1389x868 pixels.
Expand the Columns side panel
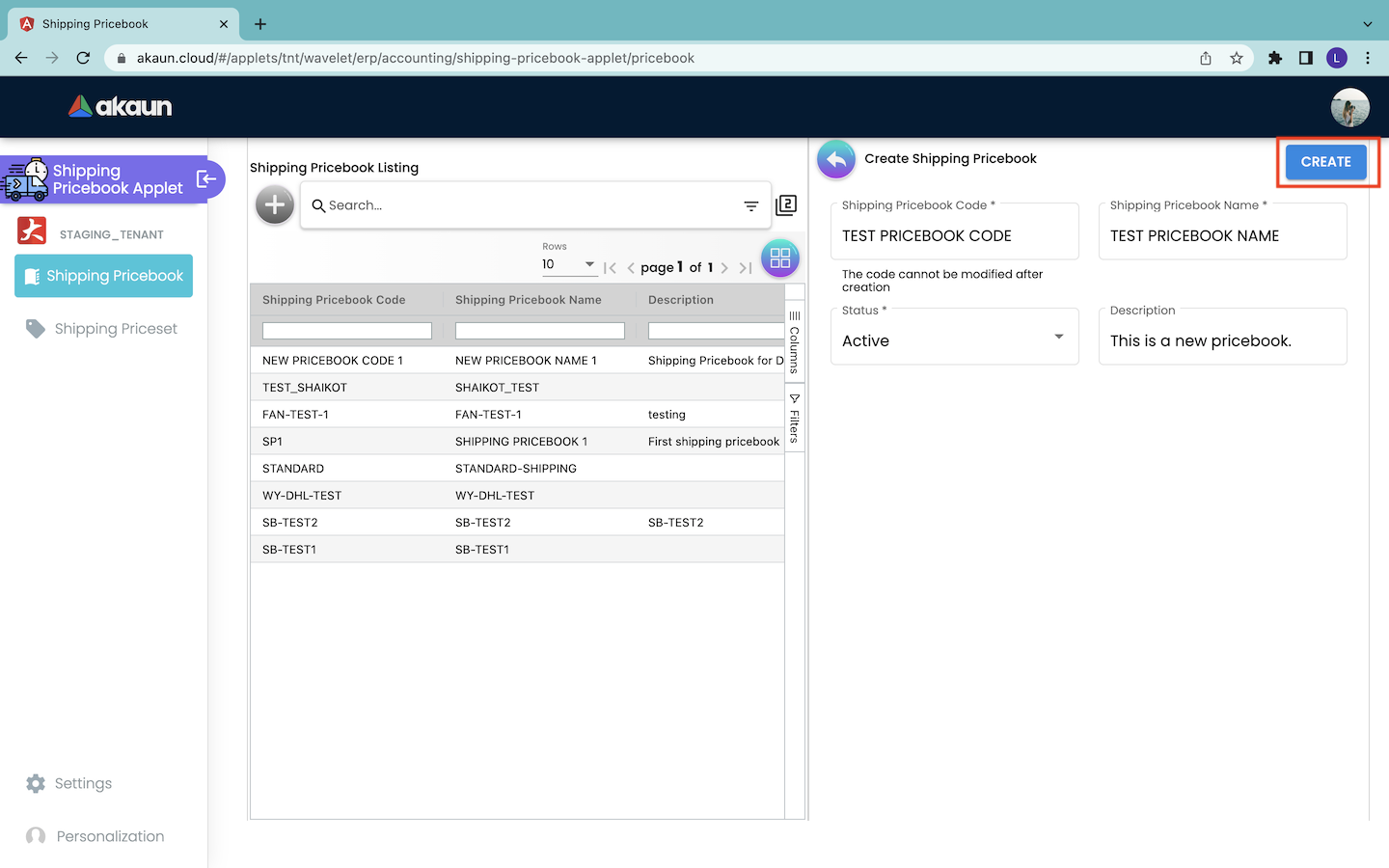tap(795, 342)
